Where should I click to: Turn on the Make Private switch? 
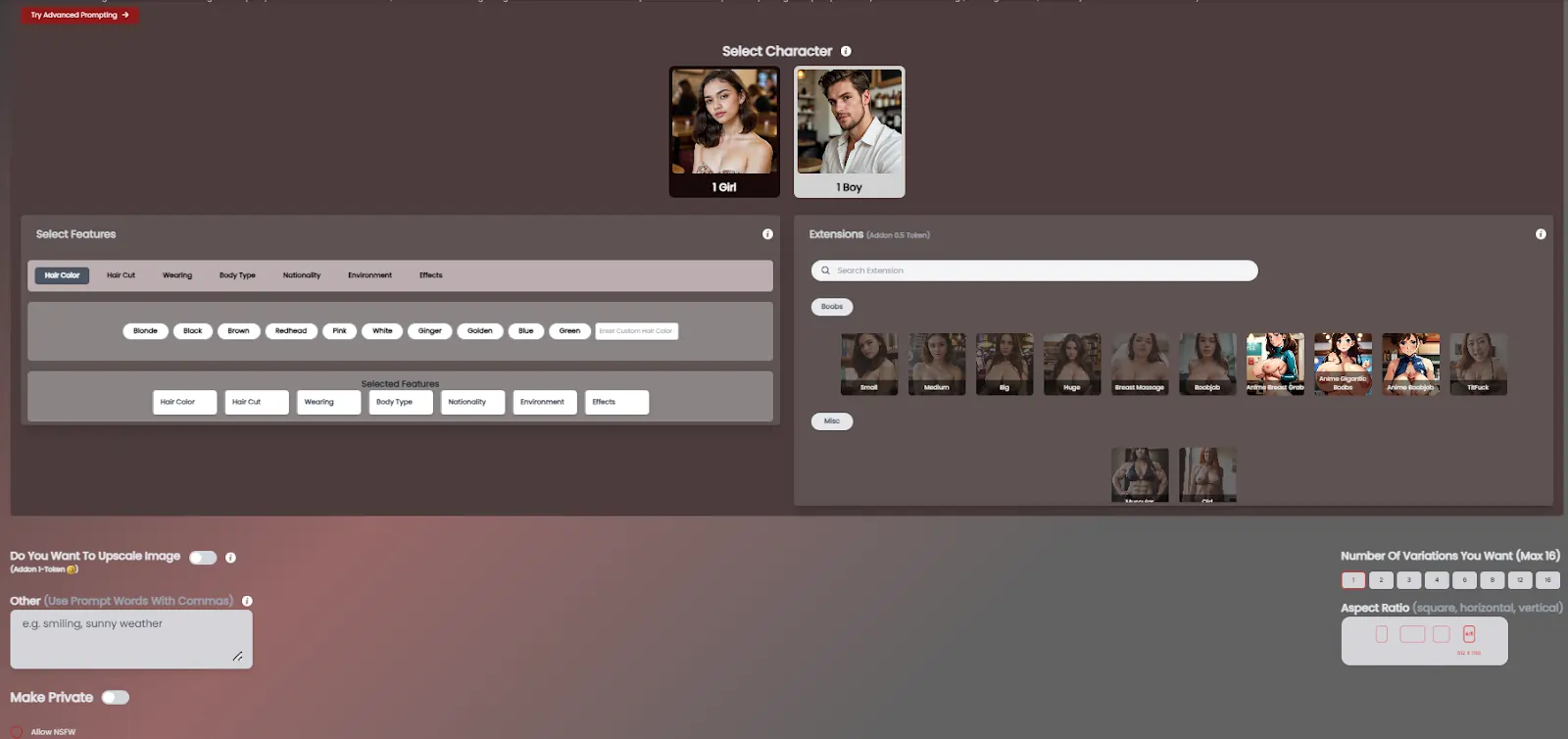(x=116, y=698)
